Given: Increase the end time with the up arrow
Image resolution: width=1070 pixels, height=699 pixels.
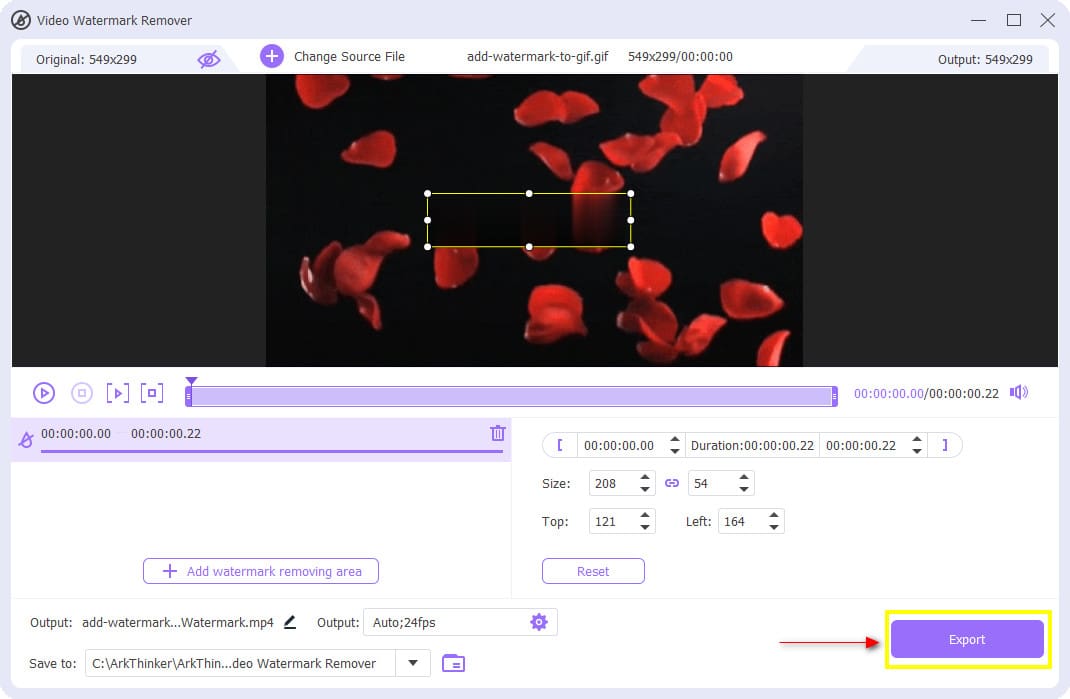Looking at the screenshot, I should pyautogui.click(x=917, y=440).
